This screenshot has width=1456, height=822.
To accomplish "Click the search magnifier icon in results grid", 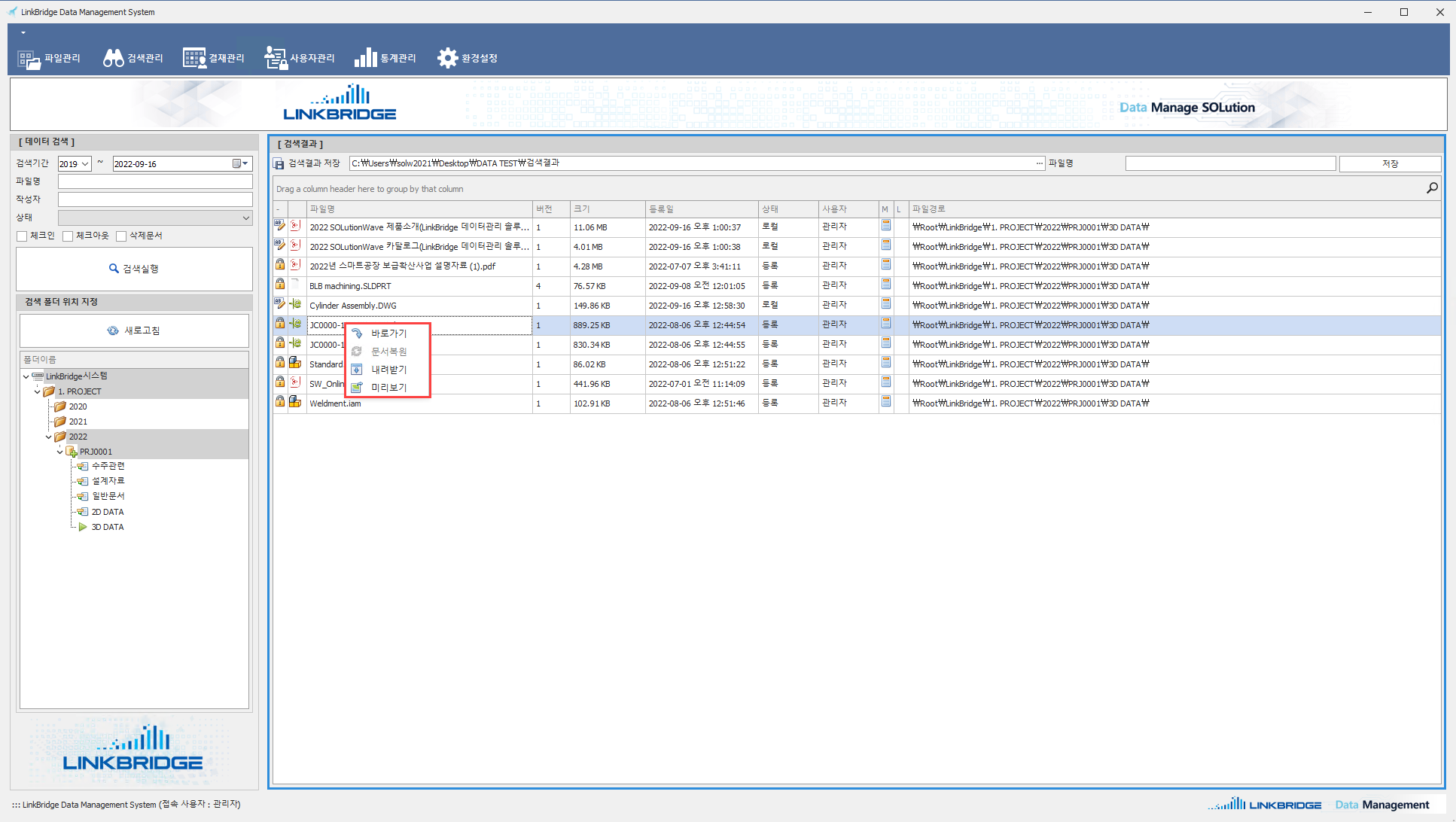I will [x=1432, y=188].
